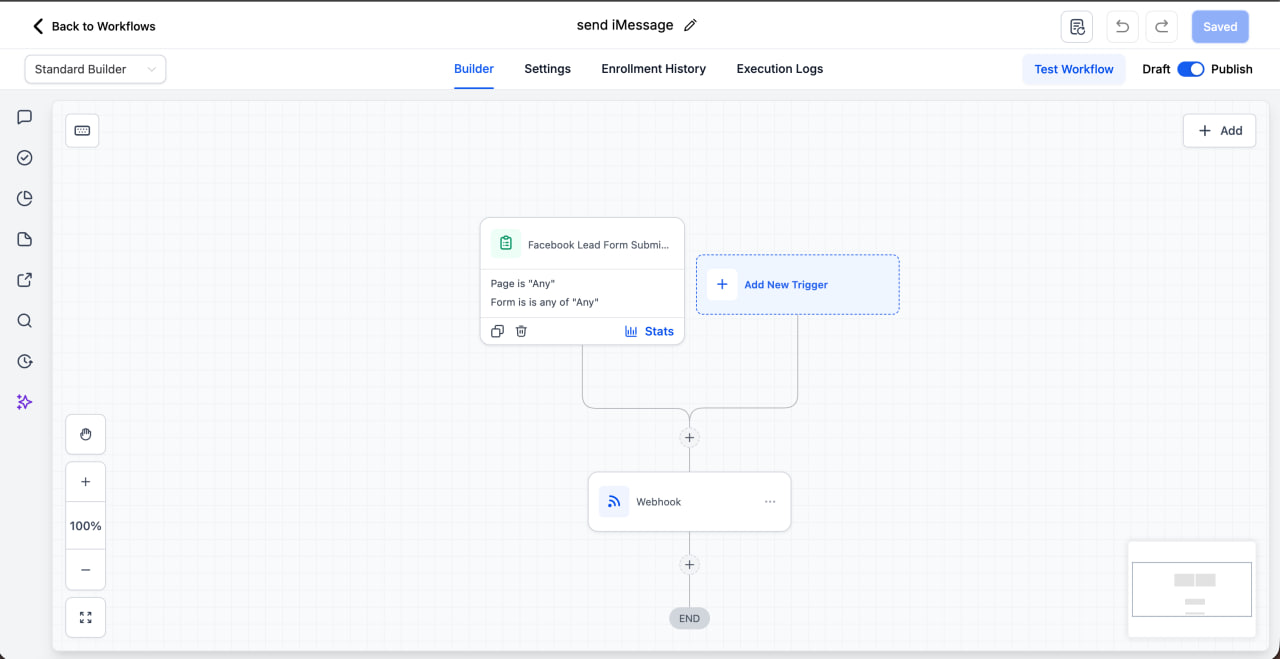View Stats for the Facebook trigger
Viewport: 1280px width, 659px height.
click(x=649, y=330)
